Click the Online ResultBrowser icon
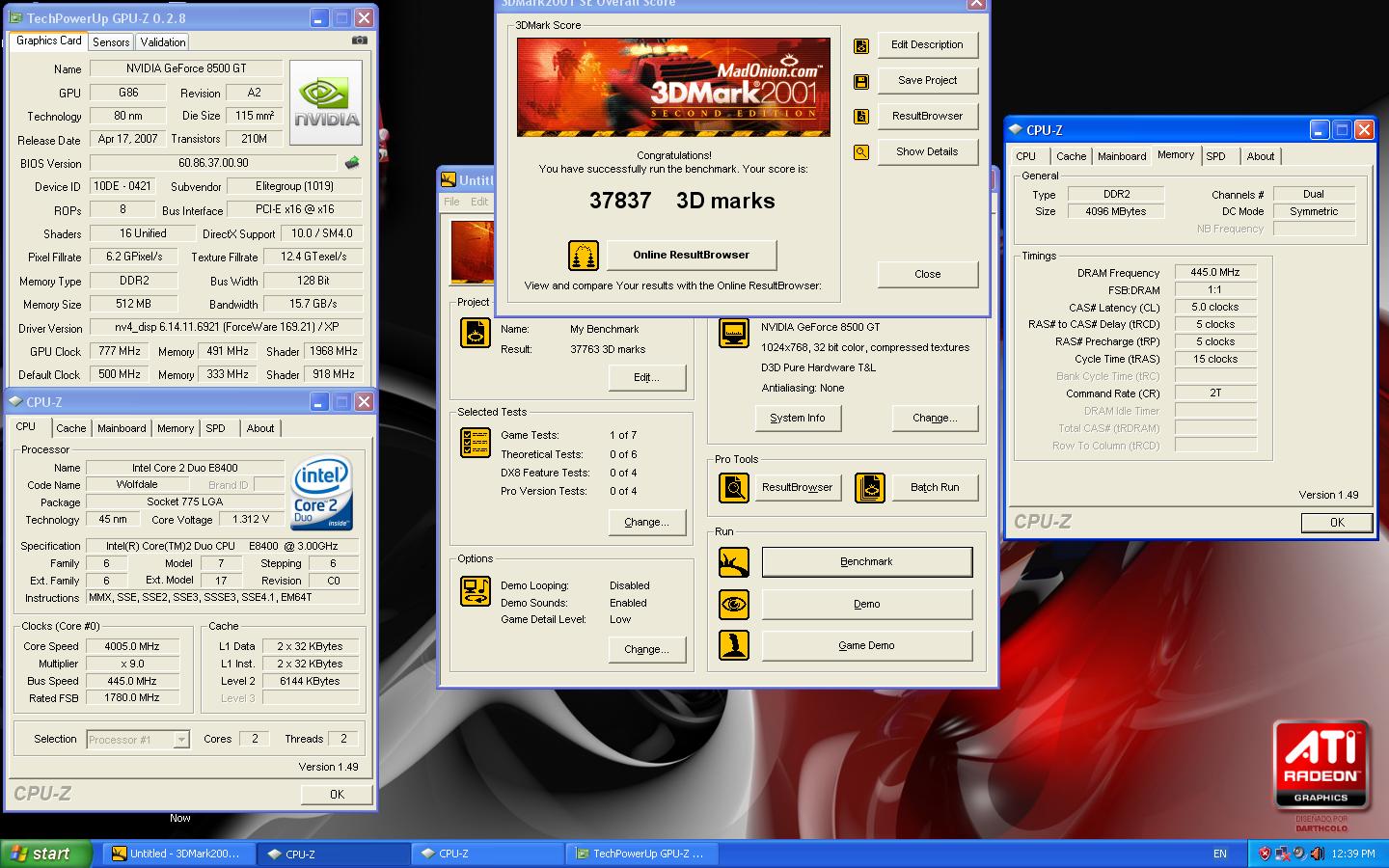 pyautogui.click(x=583, y=256)
